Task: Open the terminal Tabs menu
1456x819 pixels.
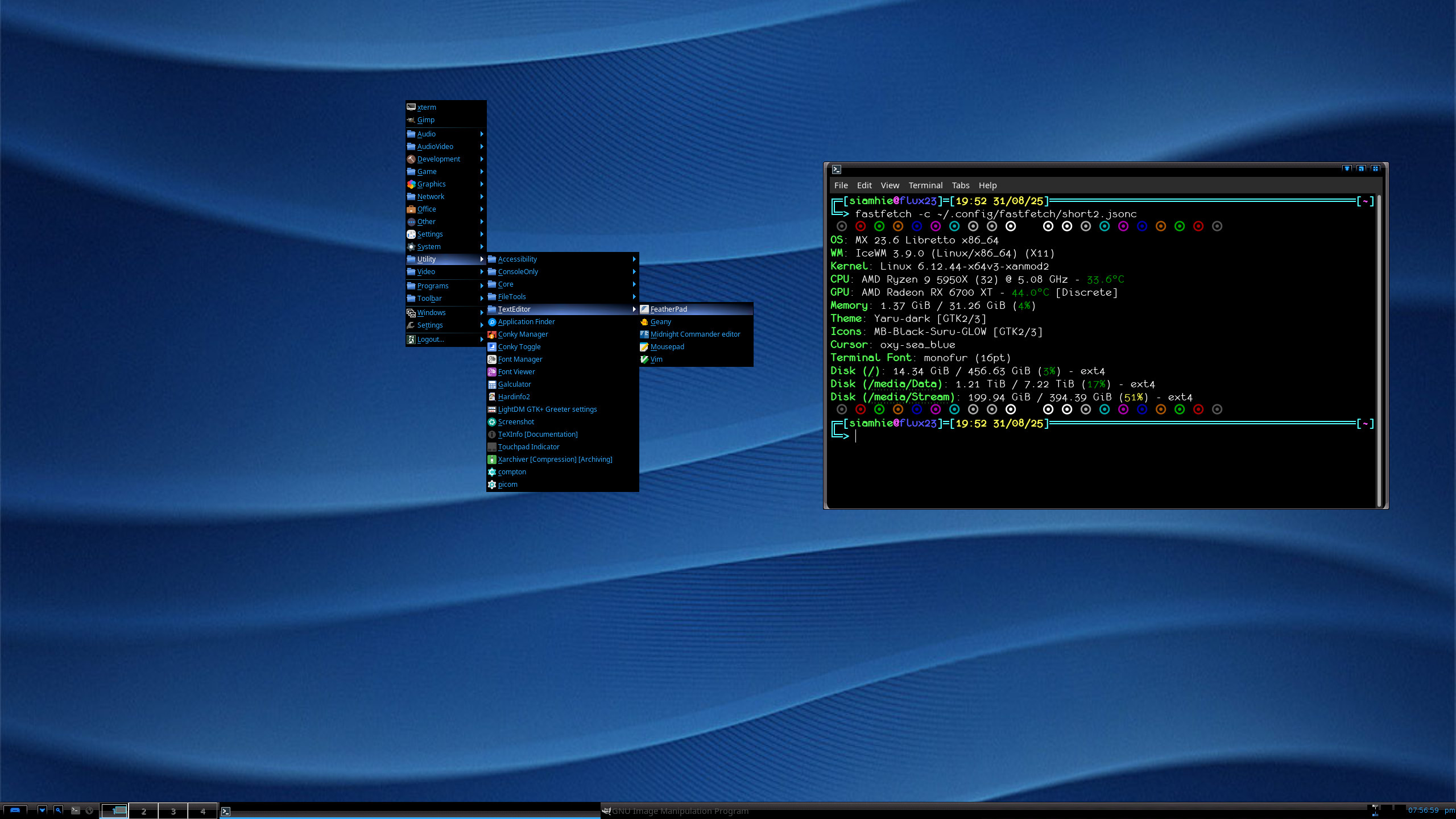Action: (961, 185)
